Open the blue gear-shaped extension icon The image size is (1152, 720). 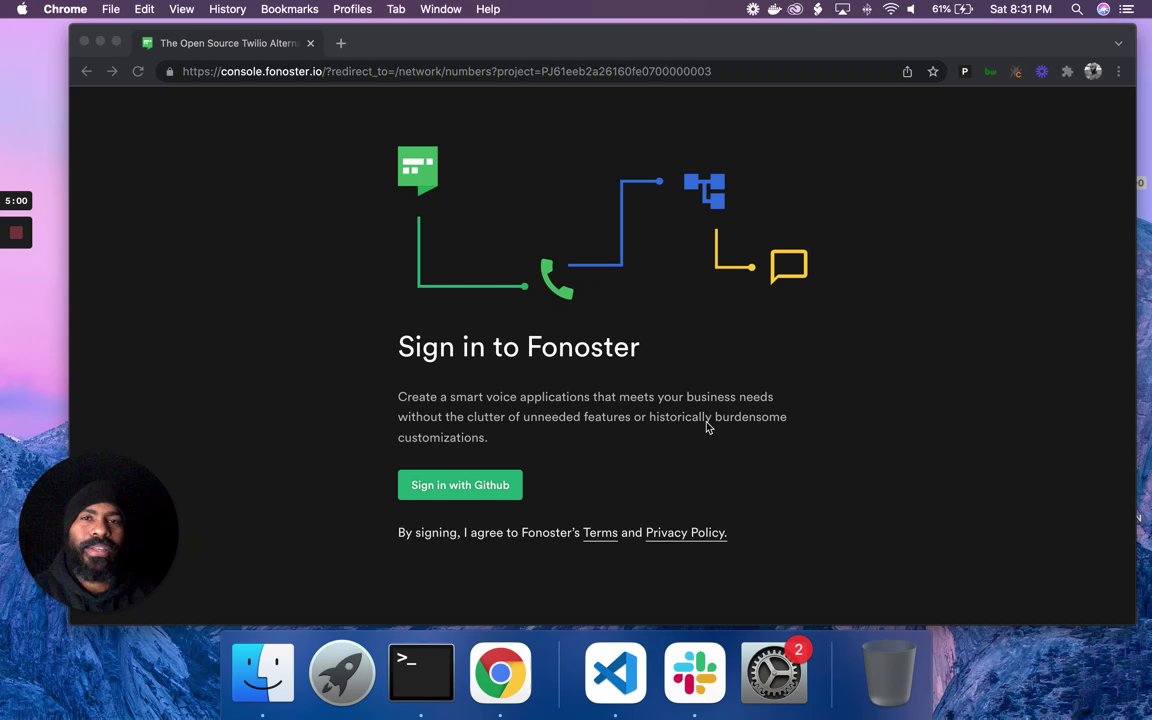[1042, 71]
